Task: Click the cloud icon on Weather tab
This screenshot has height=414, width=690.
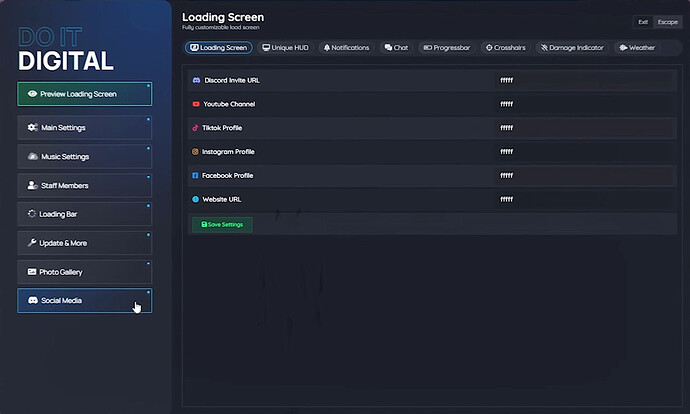Action: coord(623,48)
